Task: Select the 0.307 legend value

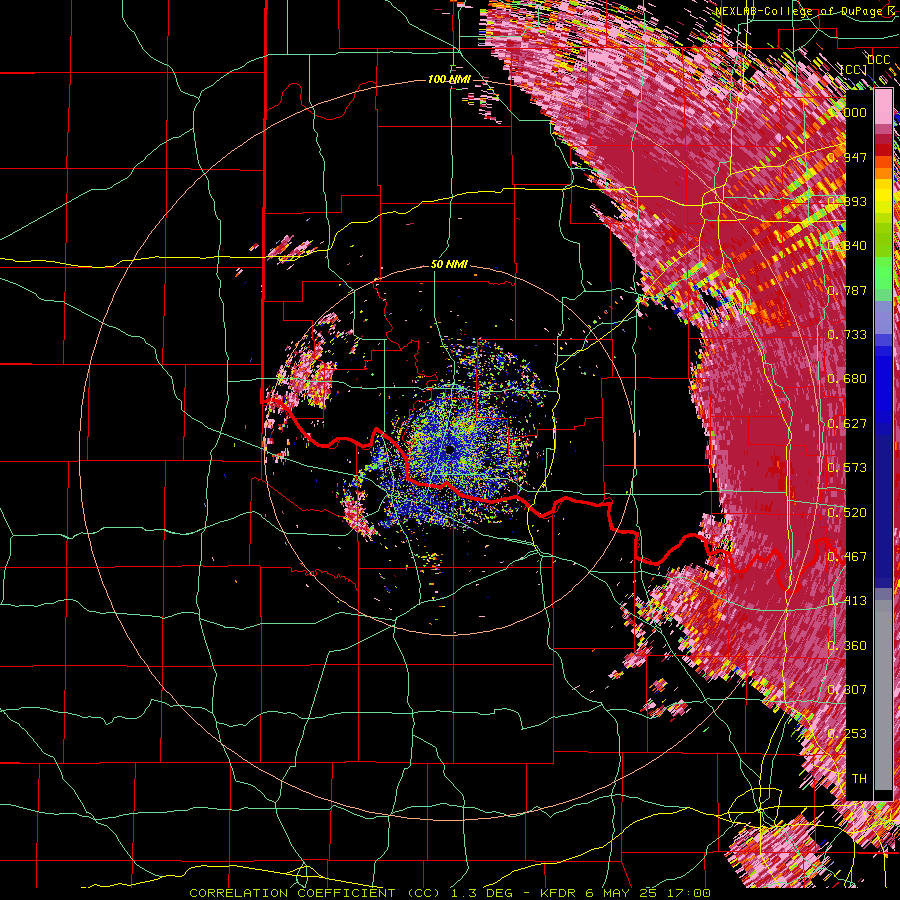Action: click(847, 690)
